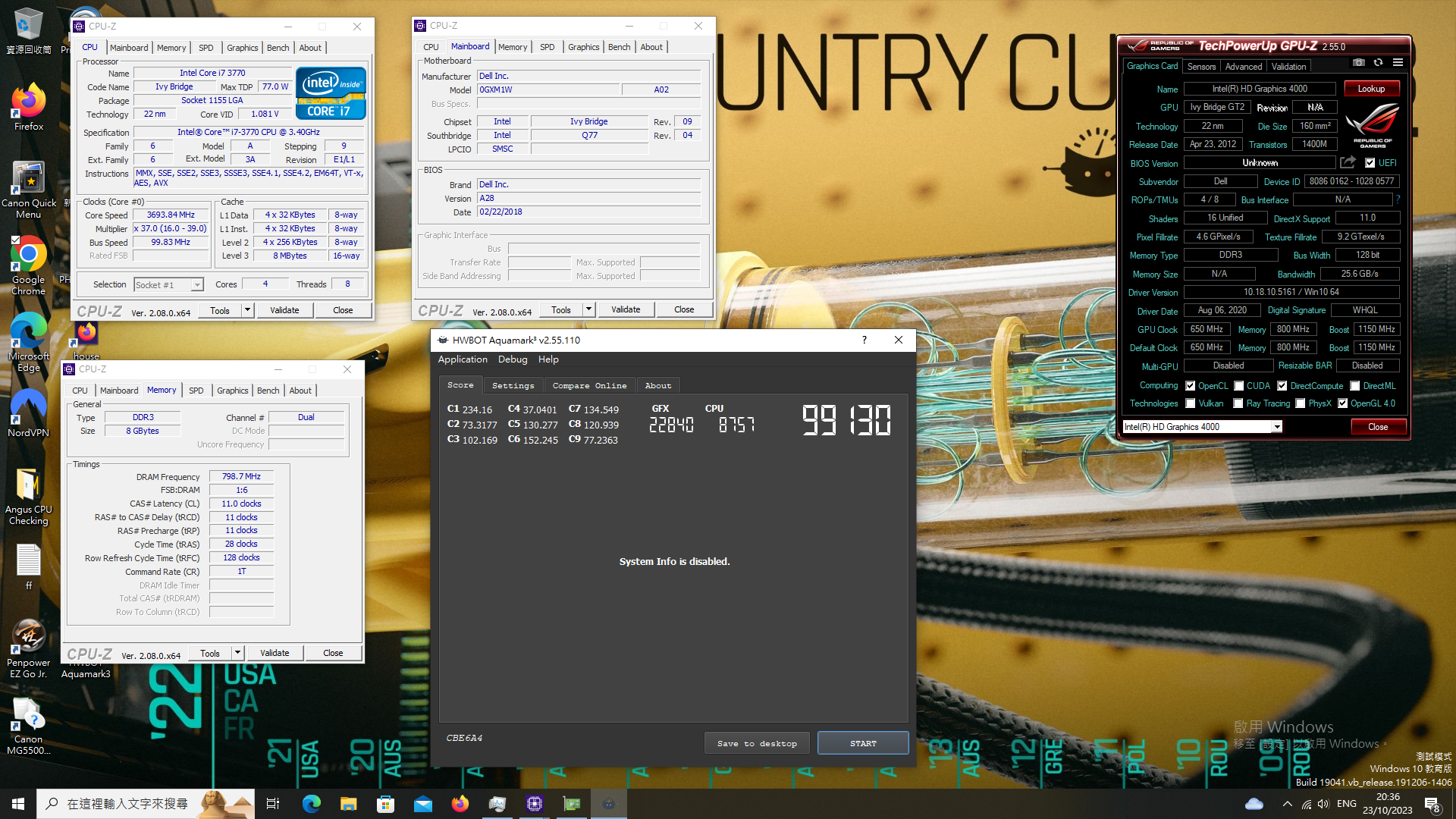Click the GPU-Z refresh icon
Image resolution: width=1456 pixels, height=819 pixels.
(1379, 63)
